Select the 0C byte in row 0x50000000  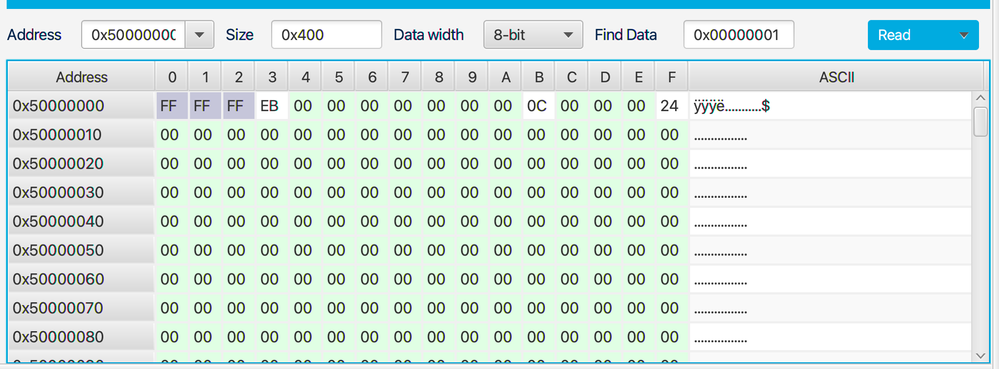pyautogui.click(x=538, y=106)
